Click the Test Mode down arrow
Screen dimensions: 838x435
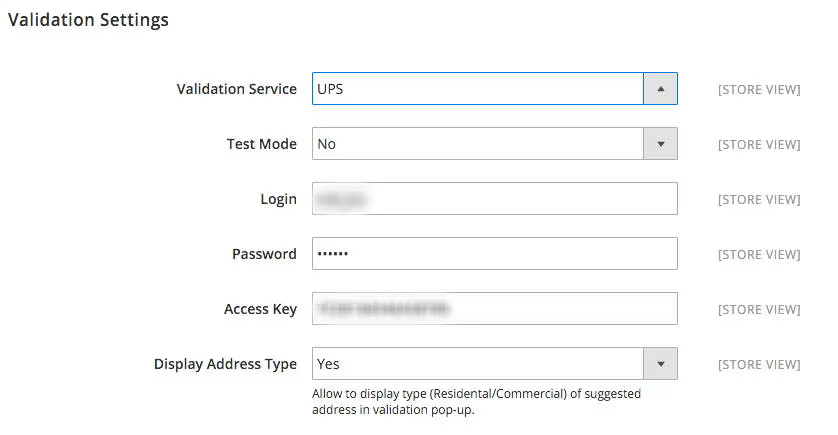tap(660, 144)
